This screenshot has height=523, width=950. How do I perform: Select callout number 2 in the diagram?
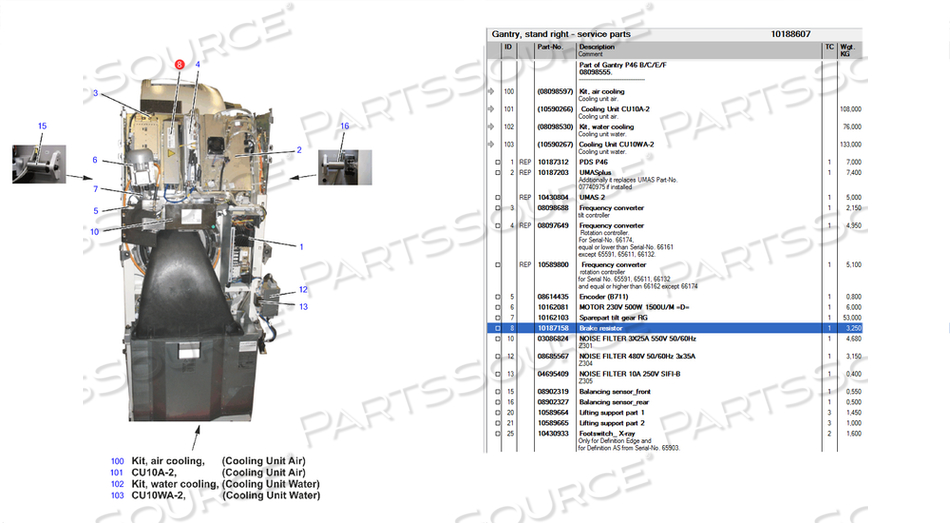coord(299,150)
